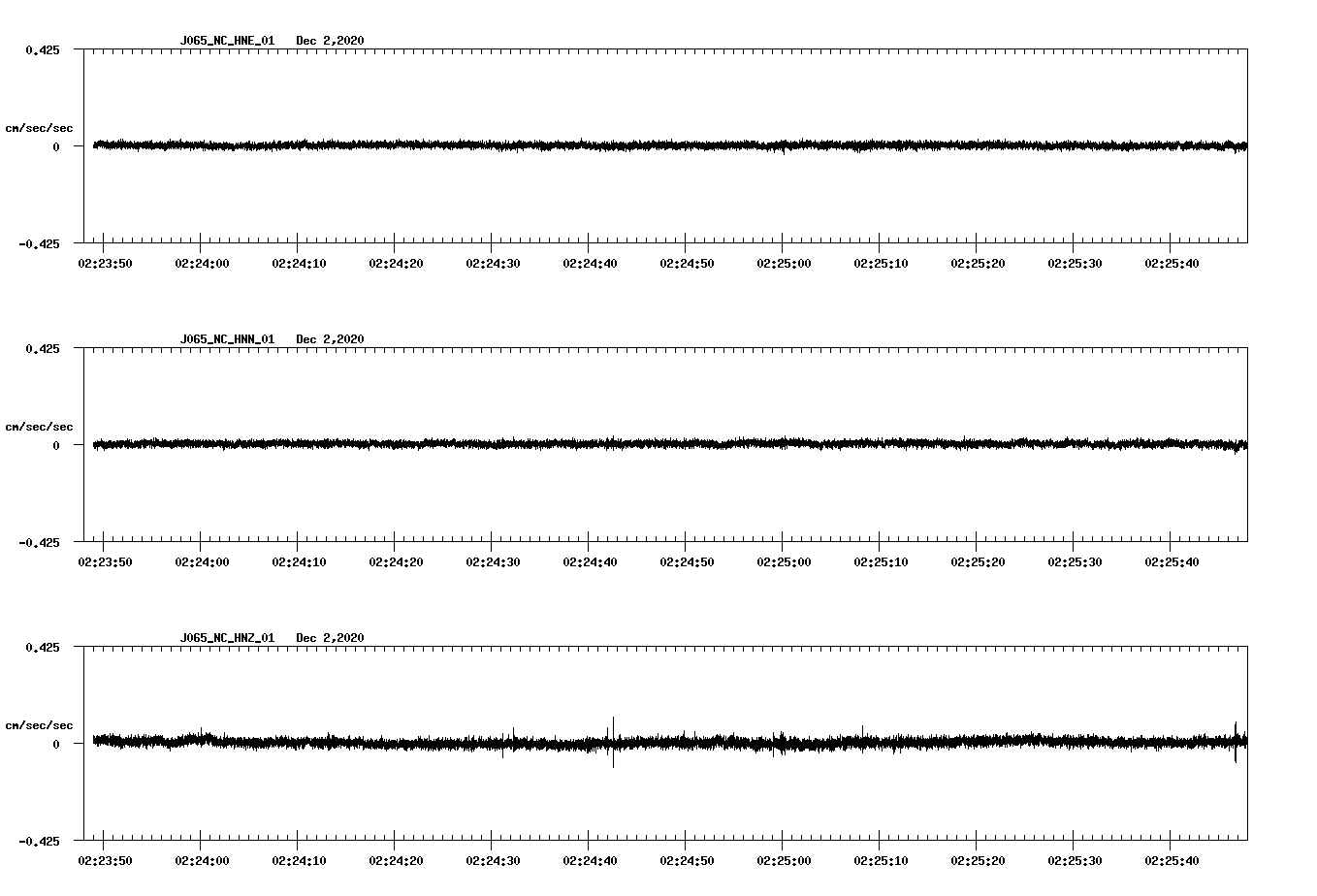Click the J065_NC_HNE_01 channel label
1317x896 pixels.
pos(226,41)
